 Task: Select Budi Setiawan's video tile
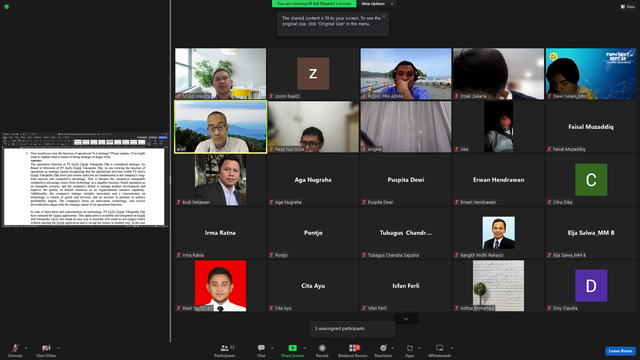coord(220,180)
